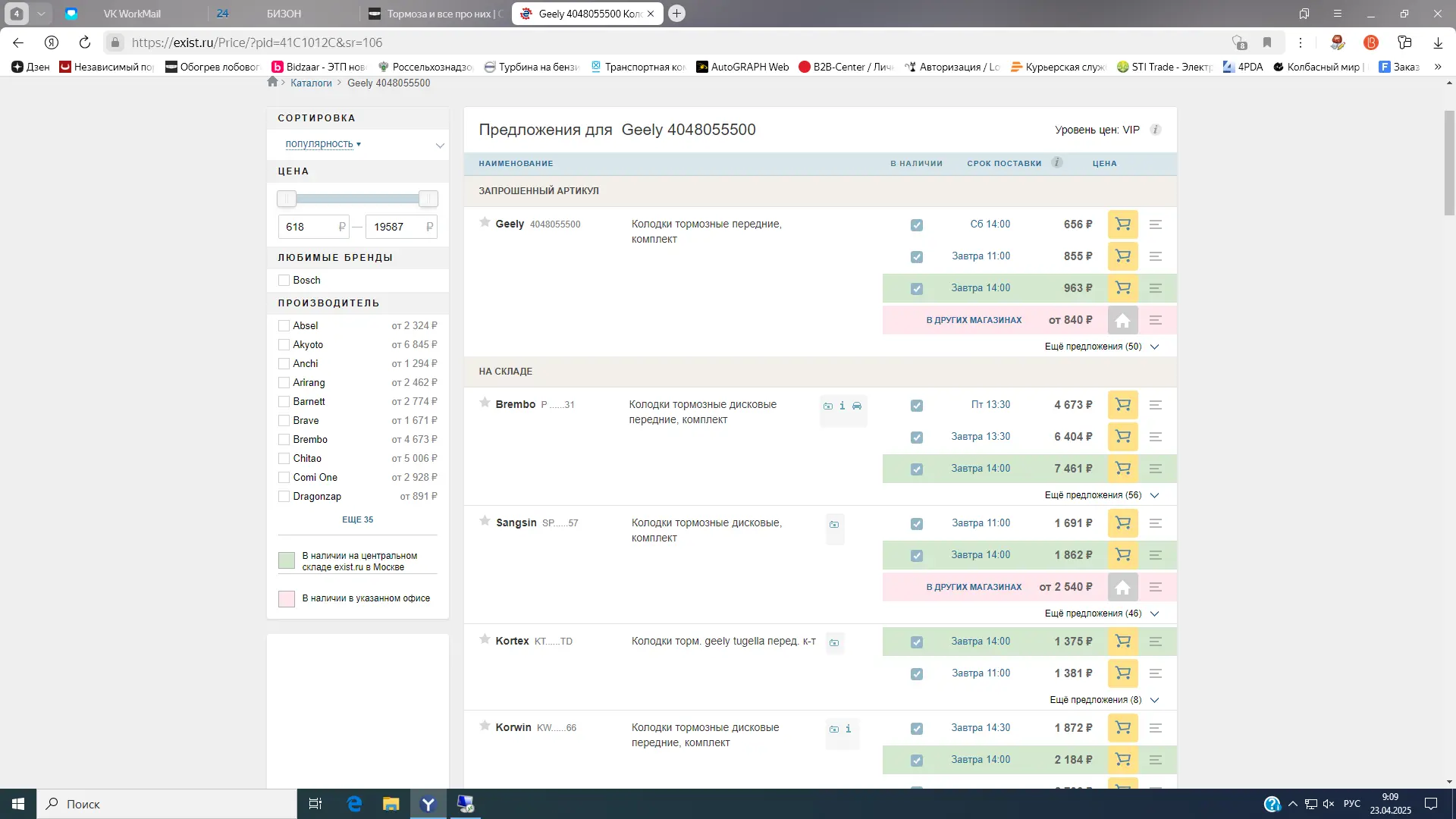Open a new browser tab
This screenshot has height=819, width=1456.
pyautogui.click(x=677, y=14)
